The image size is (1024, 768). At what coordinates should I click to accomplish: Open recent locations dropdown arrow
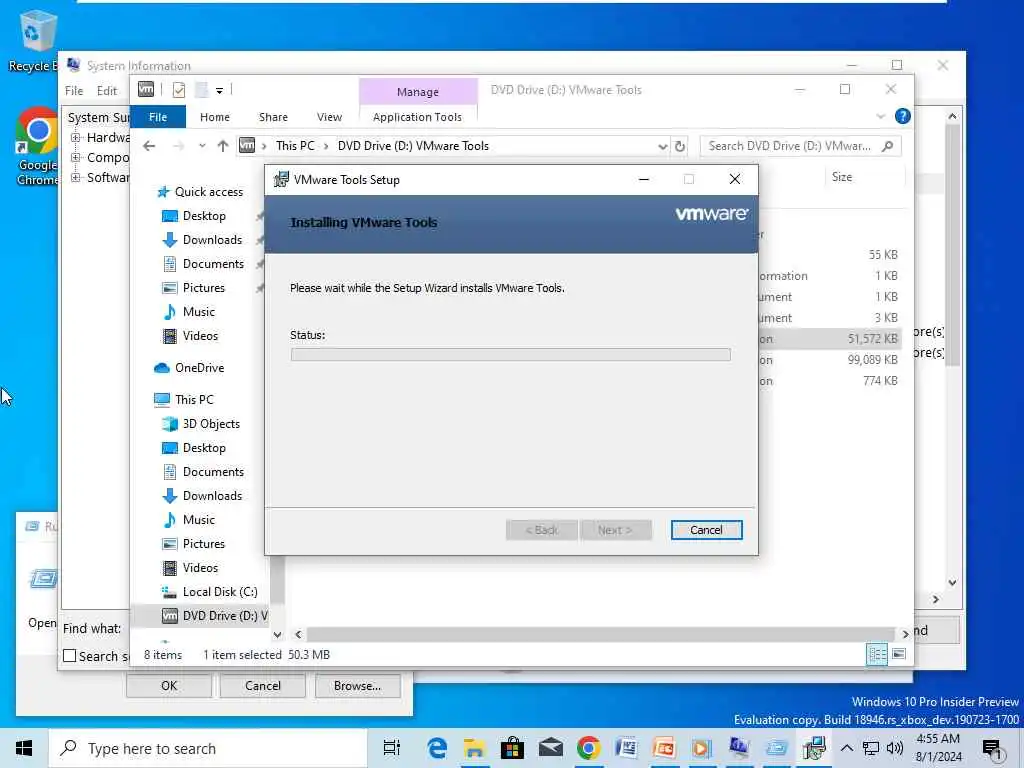point(202,146)
